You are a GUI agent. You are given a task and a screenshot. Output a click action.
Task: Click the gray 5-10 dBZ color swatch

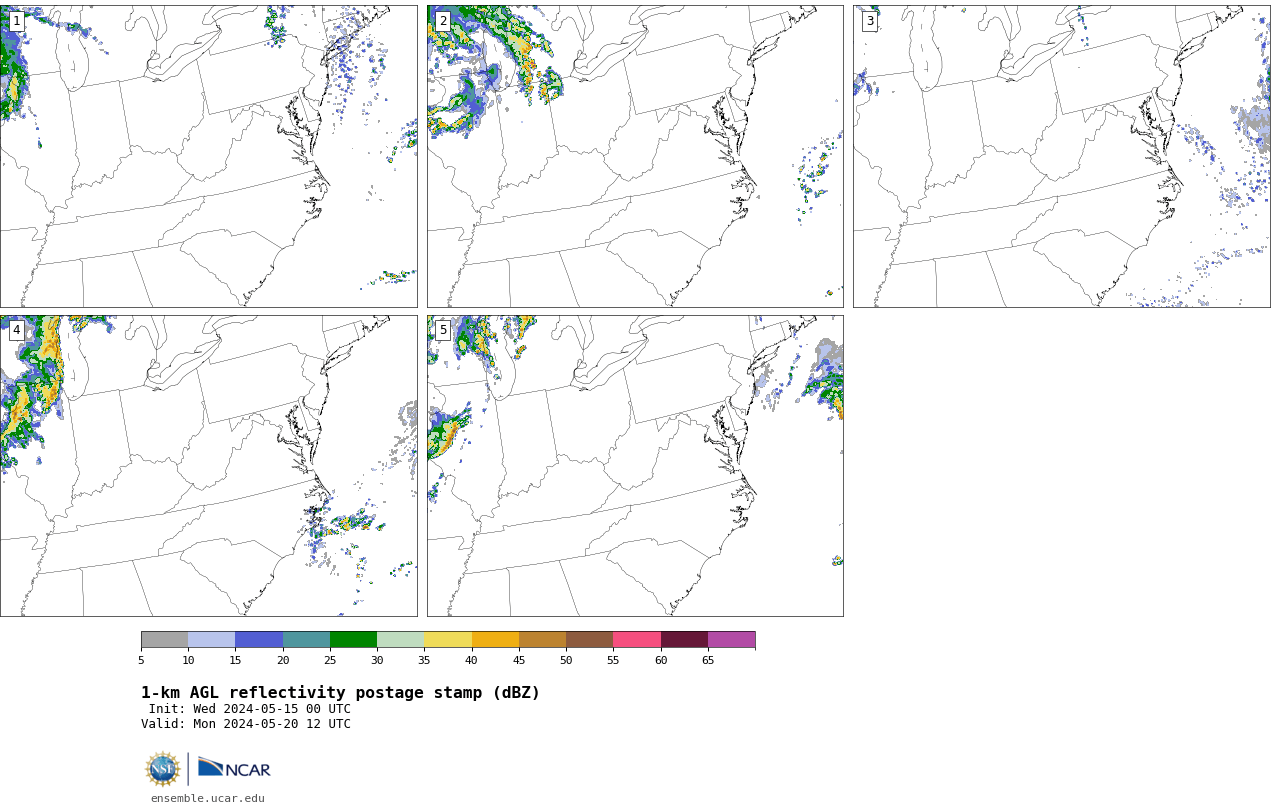coord(164,640)
